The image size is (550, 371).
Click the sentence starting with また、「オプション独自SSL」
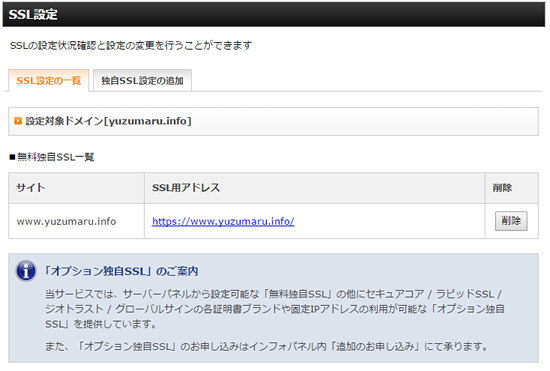tap(267, 346)
